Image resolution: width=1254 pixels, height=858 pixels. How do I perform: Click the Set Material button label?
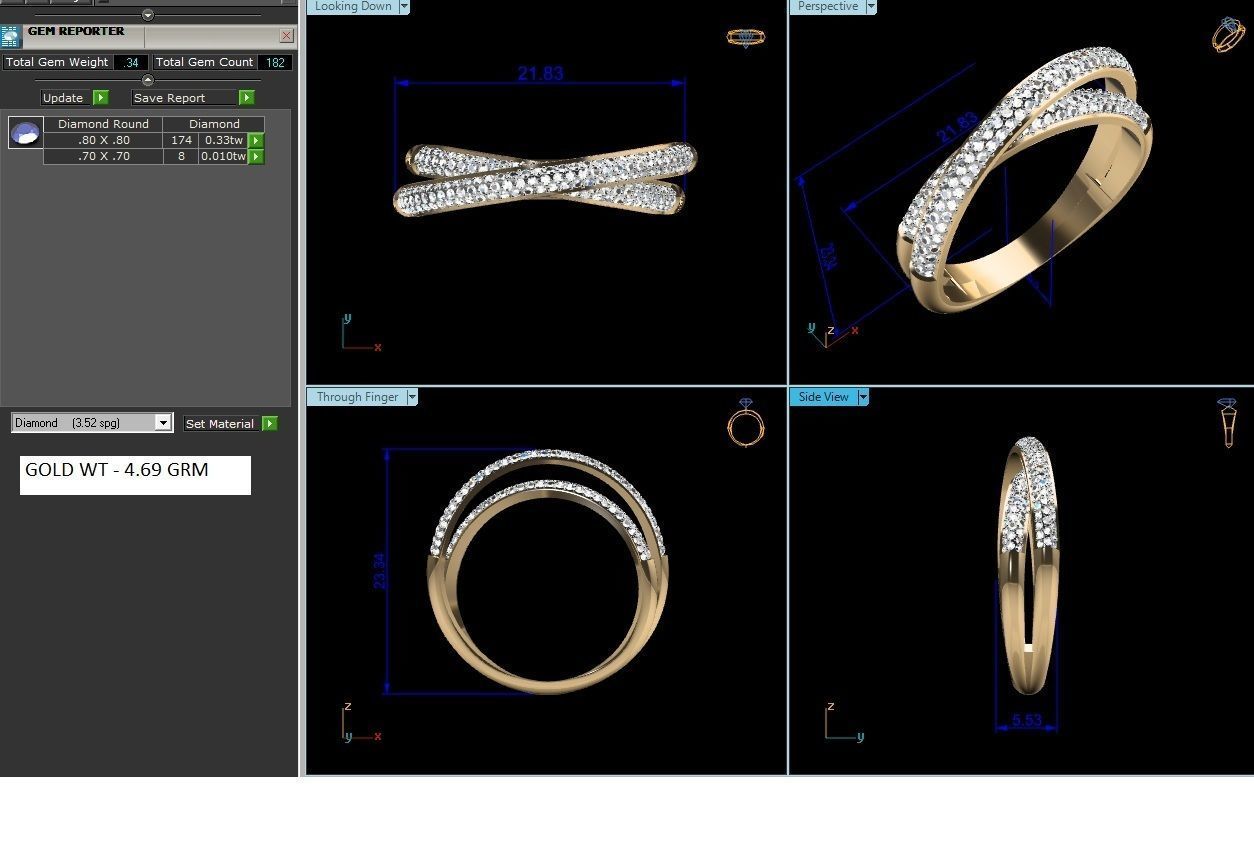point(220,424)
